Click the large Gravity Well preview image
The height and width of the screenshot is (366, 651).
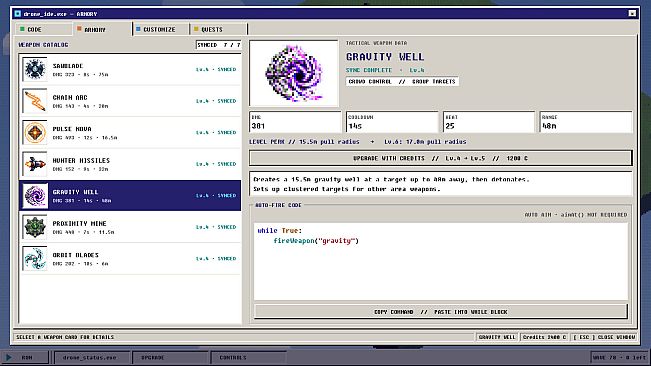[x=294, y=73]
